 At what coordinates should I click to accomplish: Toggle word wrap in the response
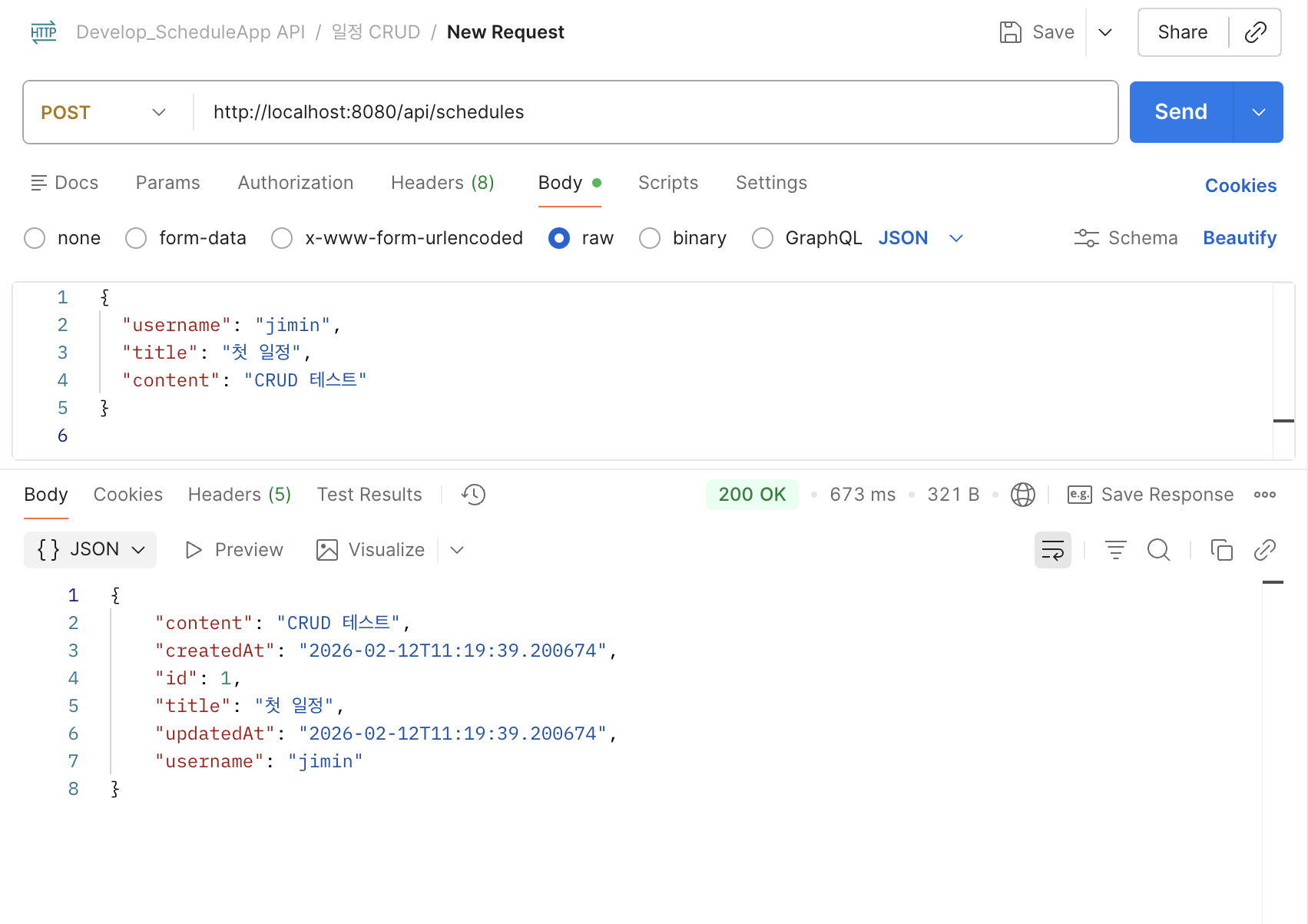(x=1052, y=550)
